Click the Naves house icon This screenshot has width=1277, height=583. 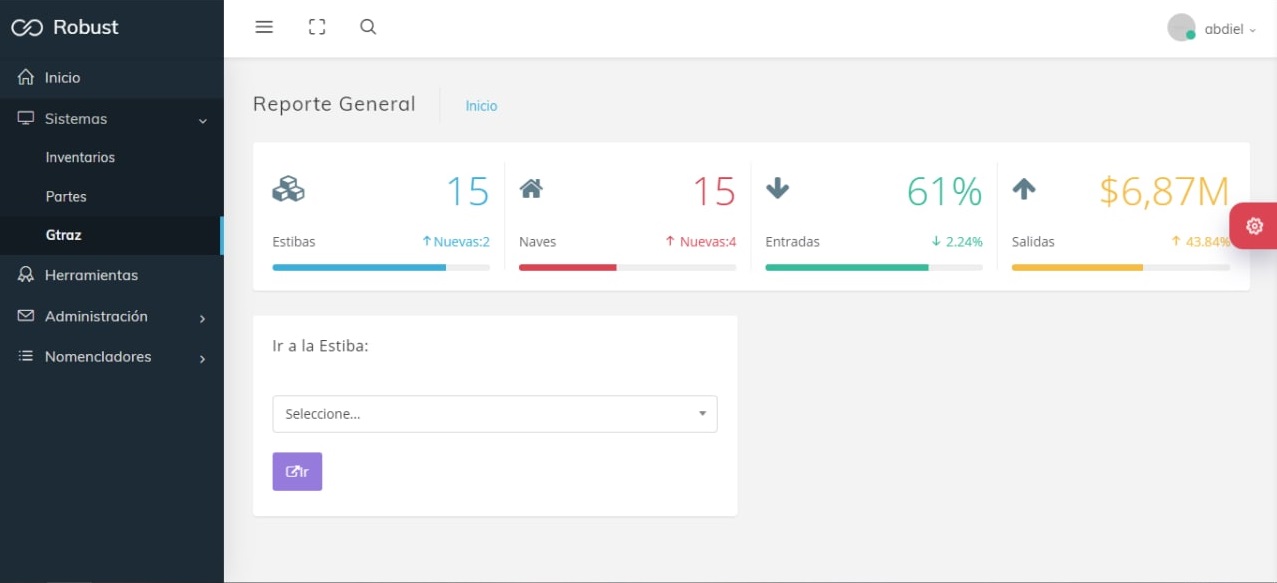pyautogui.click(x=531, y=188)
